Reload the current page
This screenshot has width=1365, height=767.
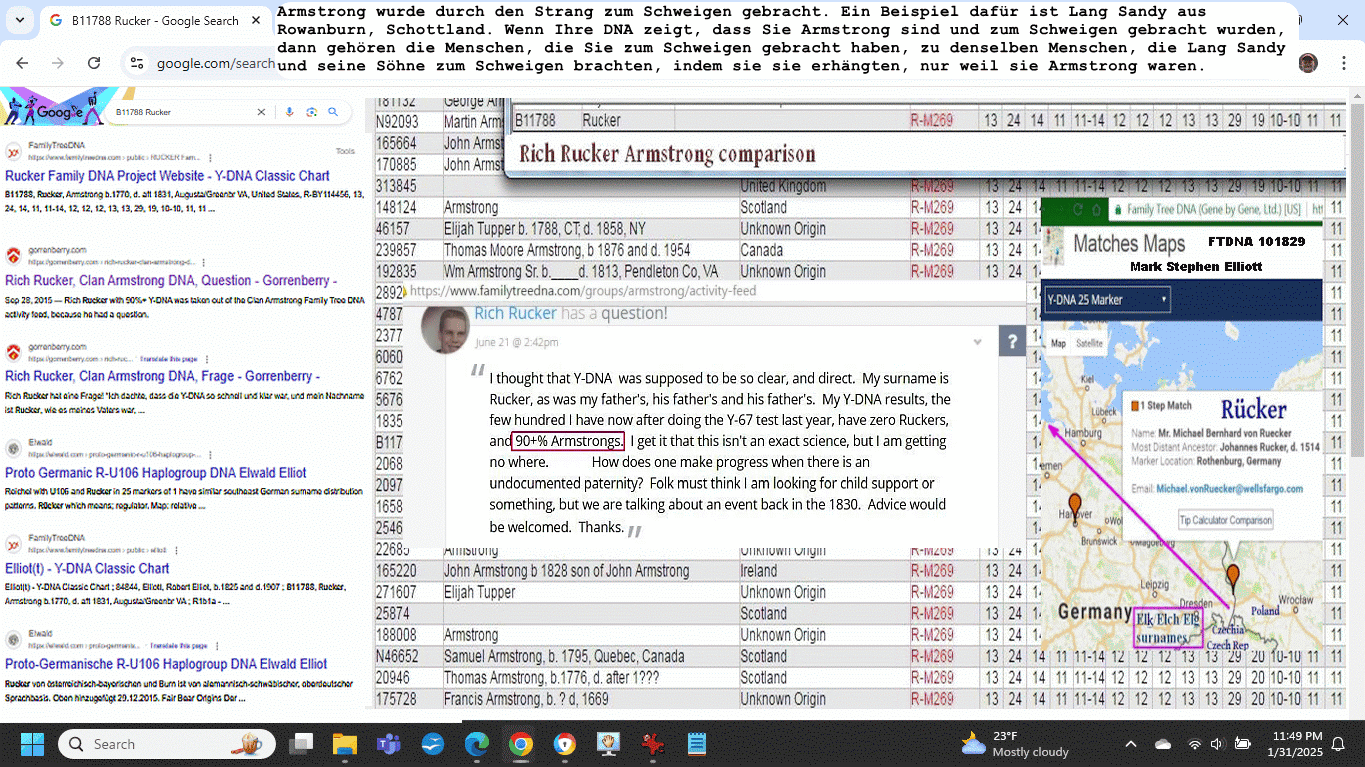pos(94,63)
